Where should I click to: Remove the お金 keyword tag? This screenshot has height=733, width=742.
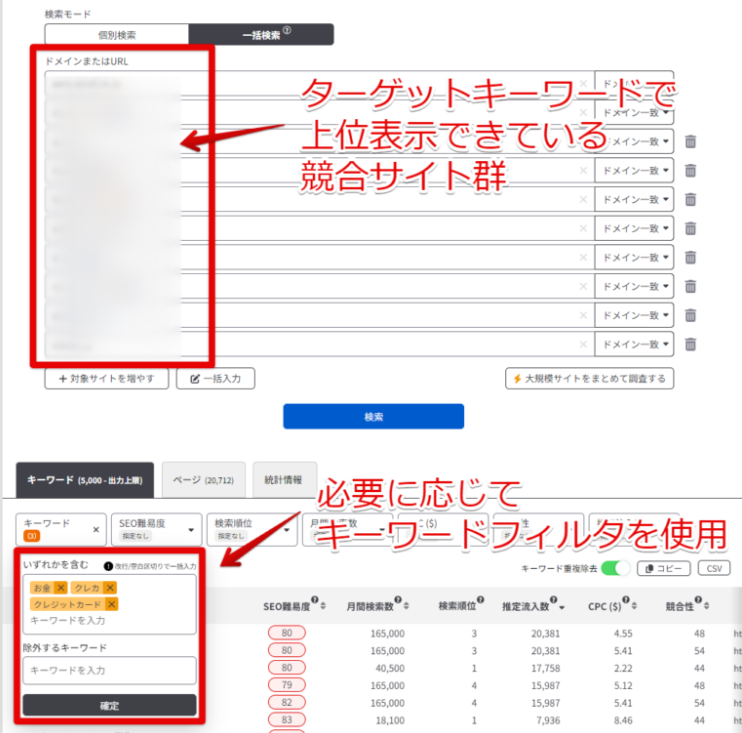(x=61, y=587)
